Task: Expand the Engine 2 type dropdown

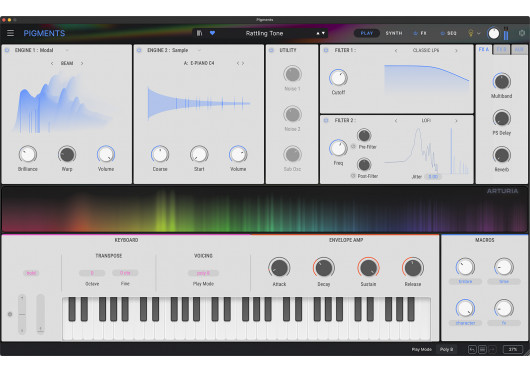Action: click(x=199, y=50)
